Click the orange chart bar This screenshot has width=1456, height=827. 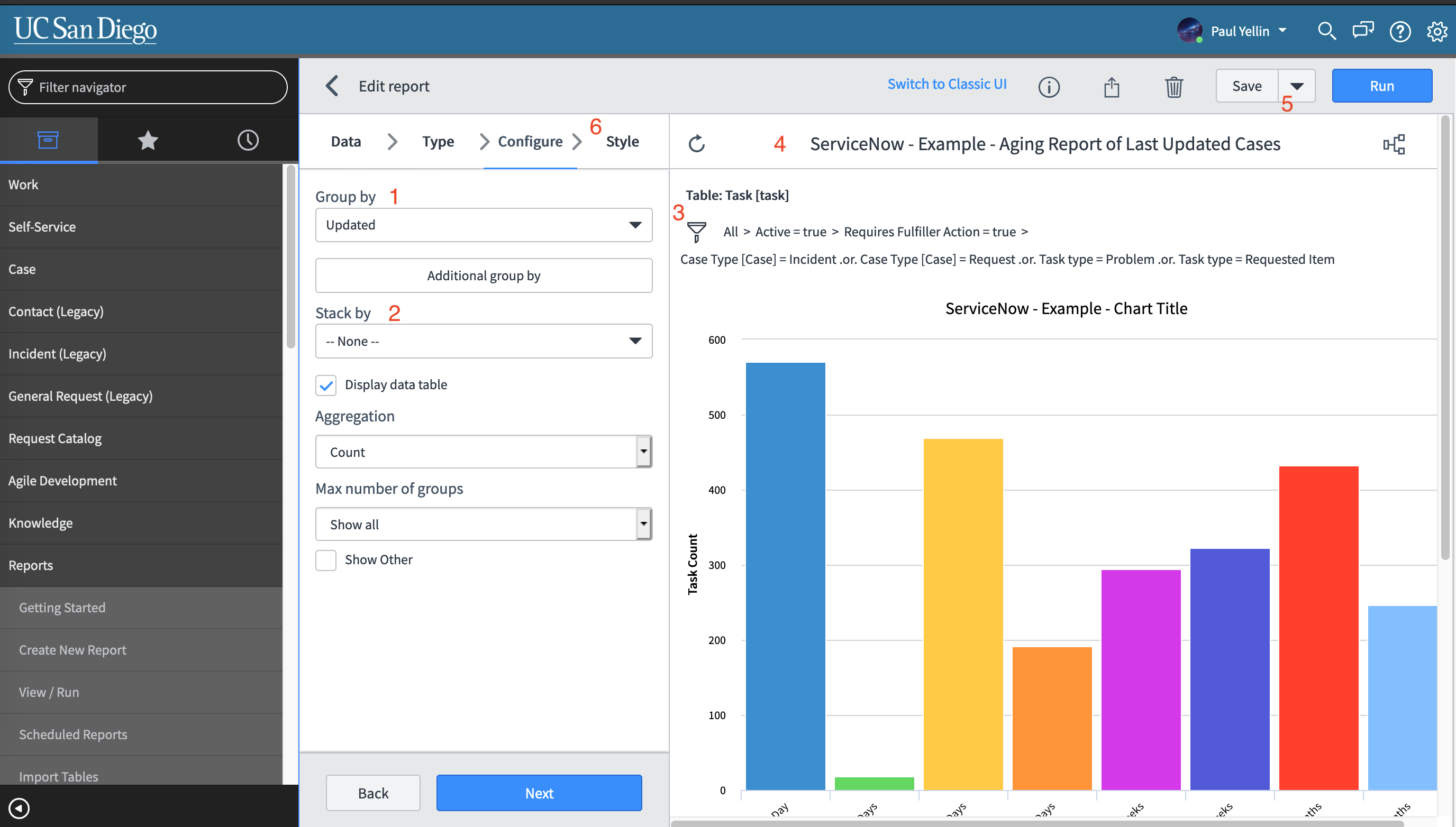(x=1052, y=718)
